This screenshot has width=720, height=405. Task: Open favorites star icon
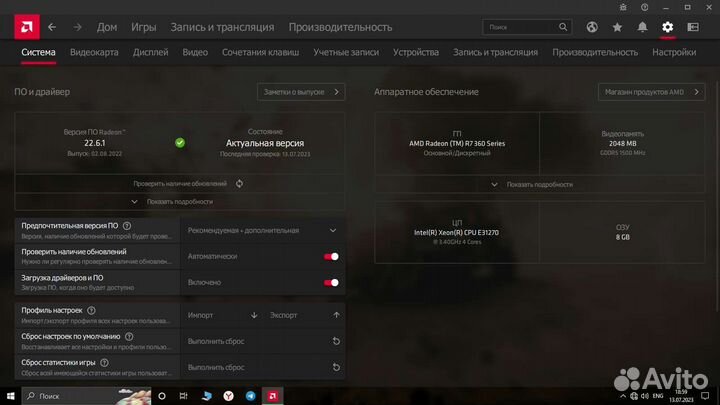click(617, 27)
